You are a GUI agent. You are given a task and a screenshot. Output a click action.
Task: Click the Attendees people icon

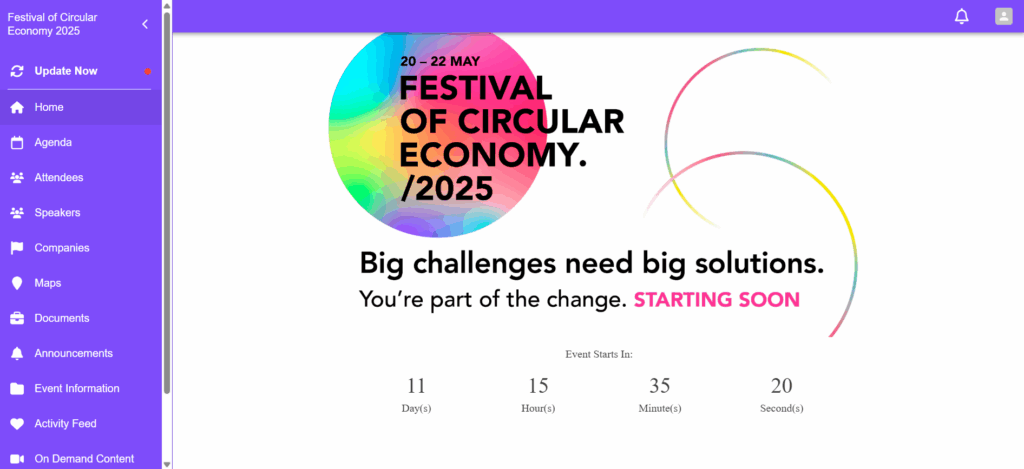click(x=17, y=178)
